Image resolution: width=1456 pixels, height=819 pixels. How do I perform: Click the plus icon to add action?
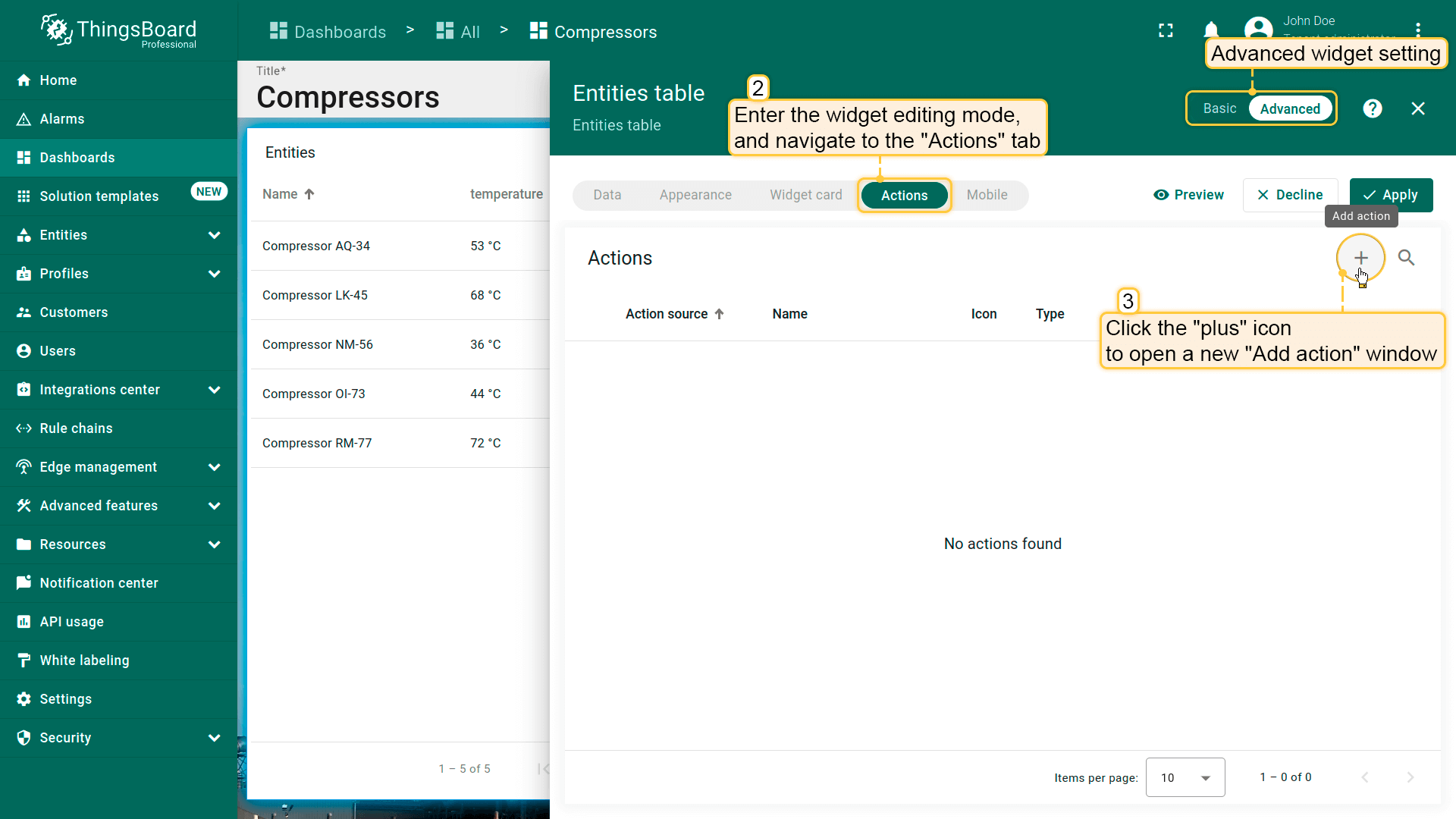click(x=1360, y=258)
